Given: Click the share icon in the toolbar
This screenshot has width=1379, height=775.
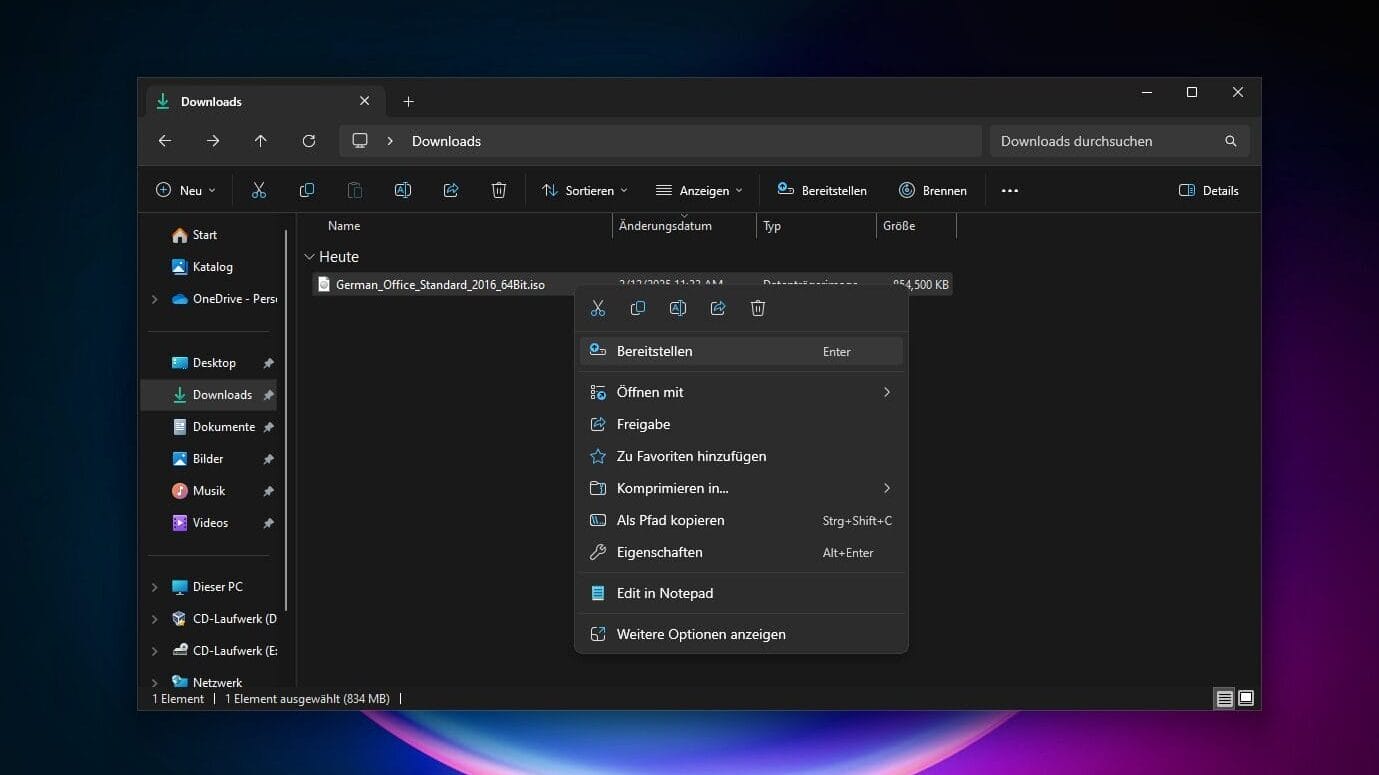Looking at the screenshot, I should click(x=451, y=190).
